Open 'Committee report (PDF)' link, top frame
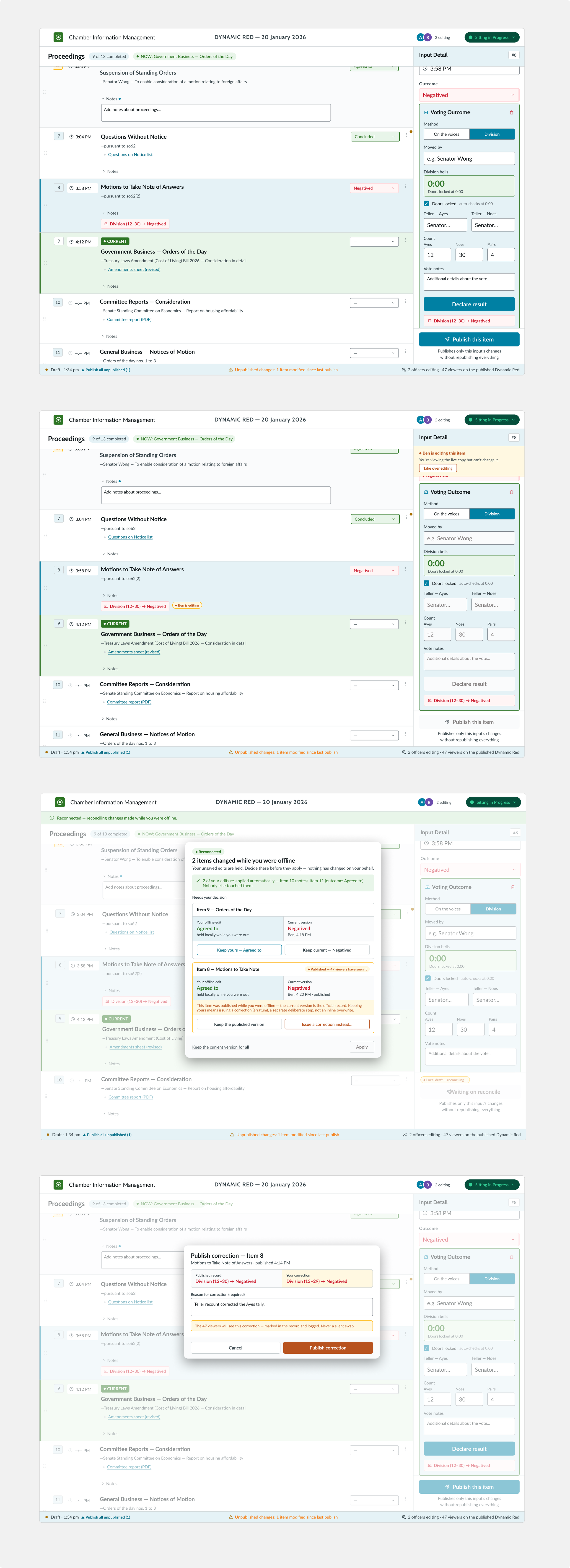 129,320
